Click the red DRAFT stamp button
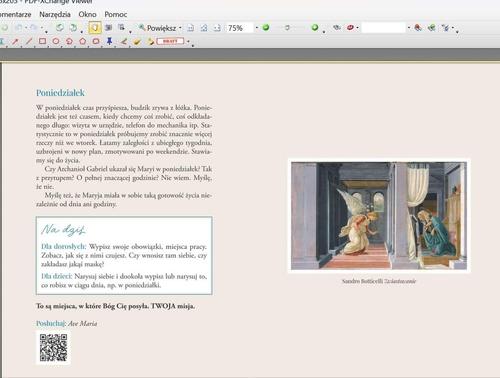This screenshot has height=378, width=500. 170,41
